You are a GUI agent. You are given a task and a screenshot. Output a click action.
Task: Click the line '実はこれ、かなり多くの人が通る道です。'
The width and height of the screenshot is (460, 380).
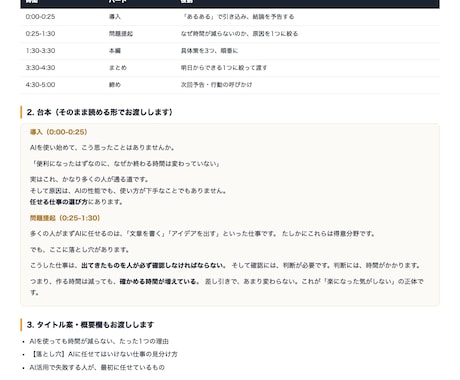[90, 179]
